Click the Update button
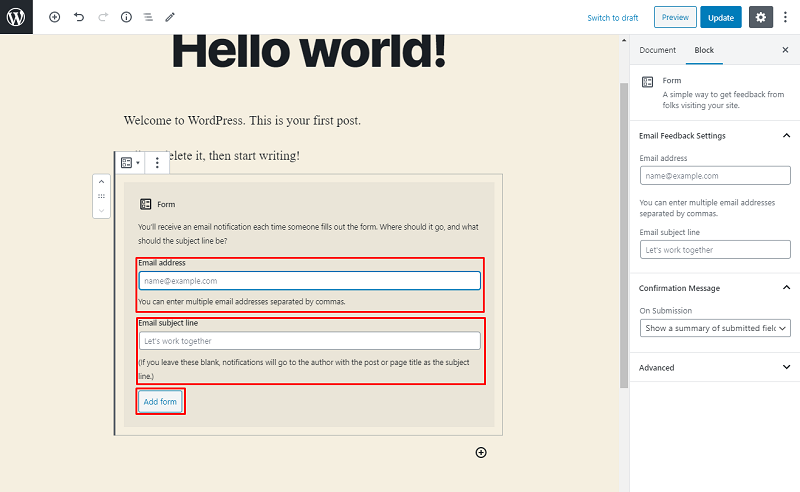Image resolution: width=800 pixels, height=492 pixels. tap(720, 17)
